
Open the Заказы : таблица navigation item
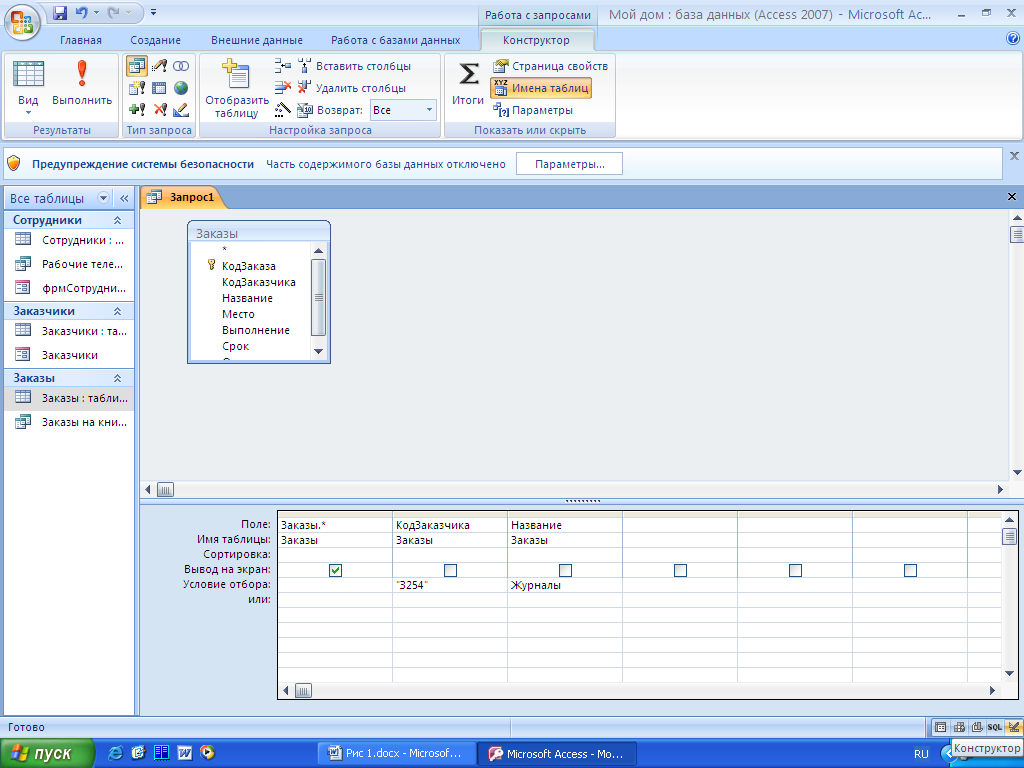[70, 398]
